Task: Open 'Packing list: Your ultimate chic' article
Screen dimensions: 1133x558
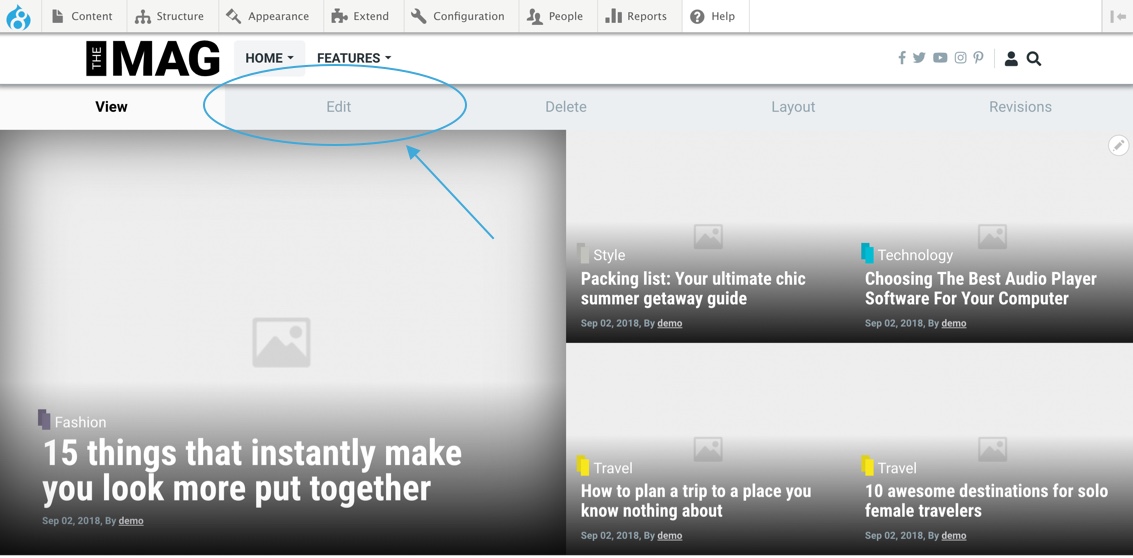Action: tap(693, 288)
